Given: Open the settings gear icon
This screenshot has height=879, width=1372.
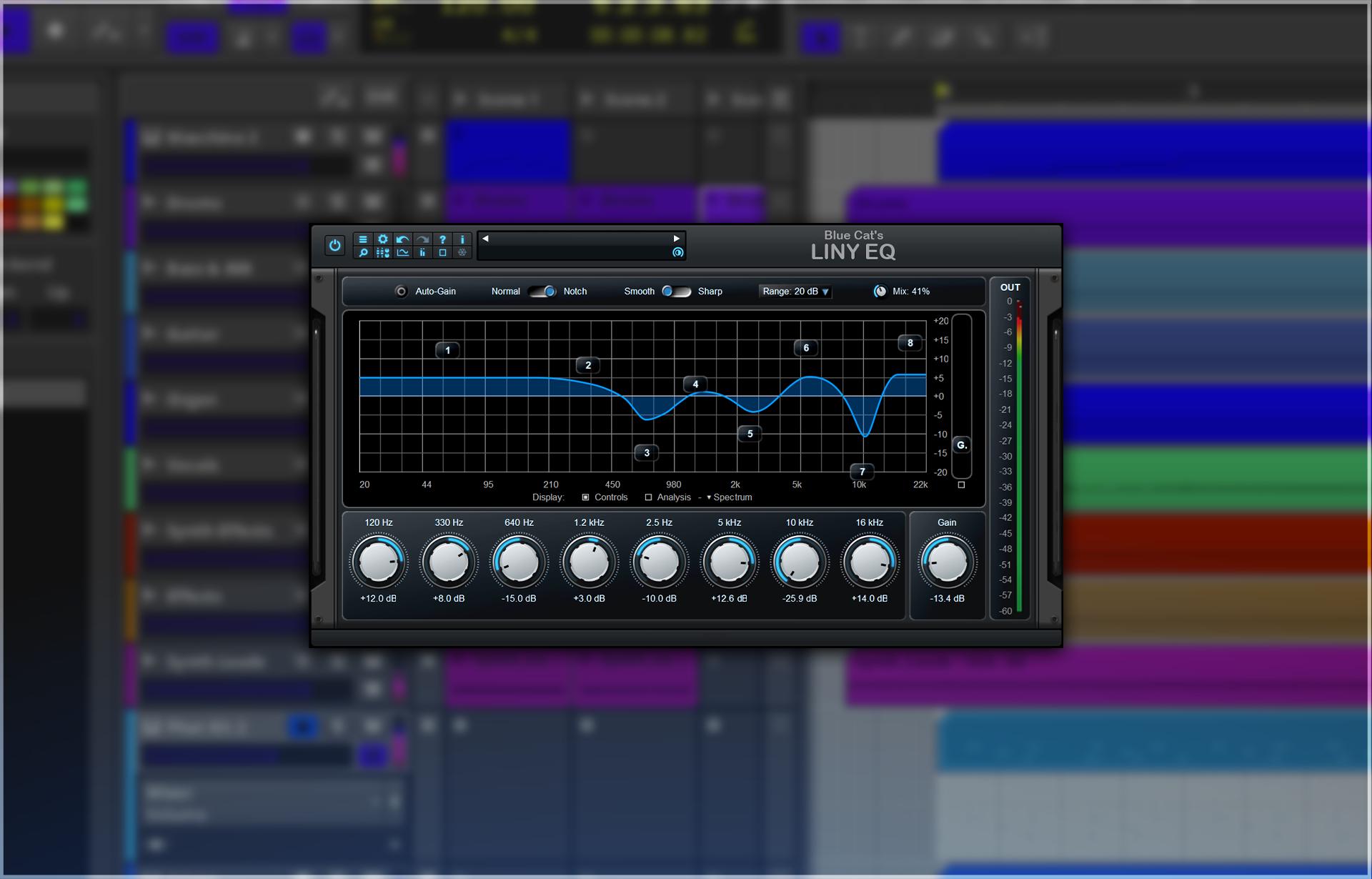Looking at the screenshot, I should tap(383, 239).
